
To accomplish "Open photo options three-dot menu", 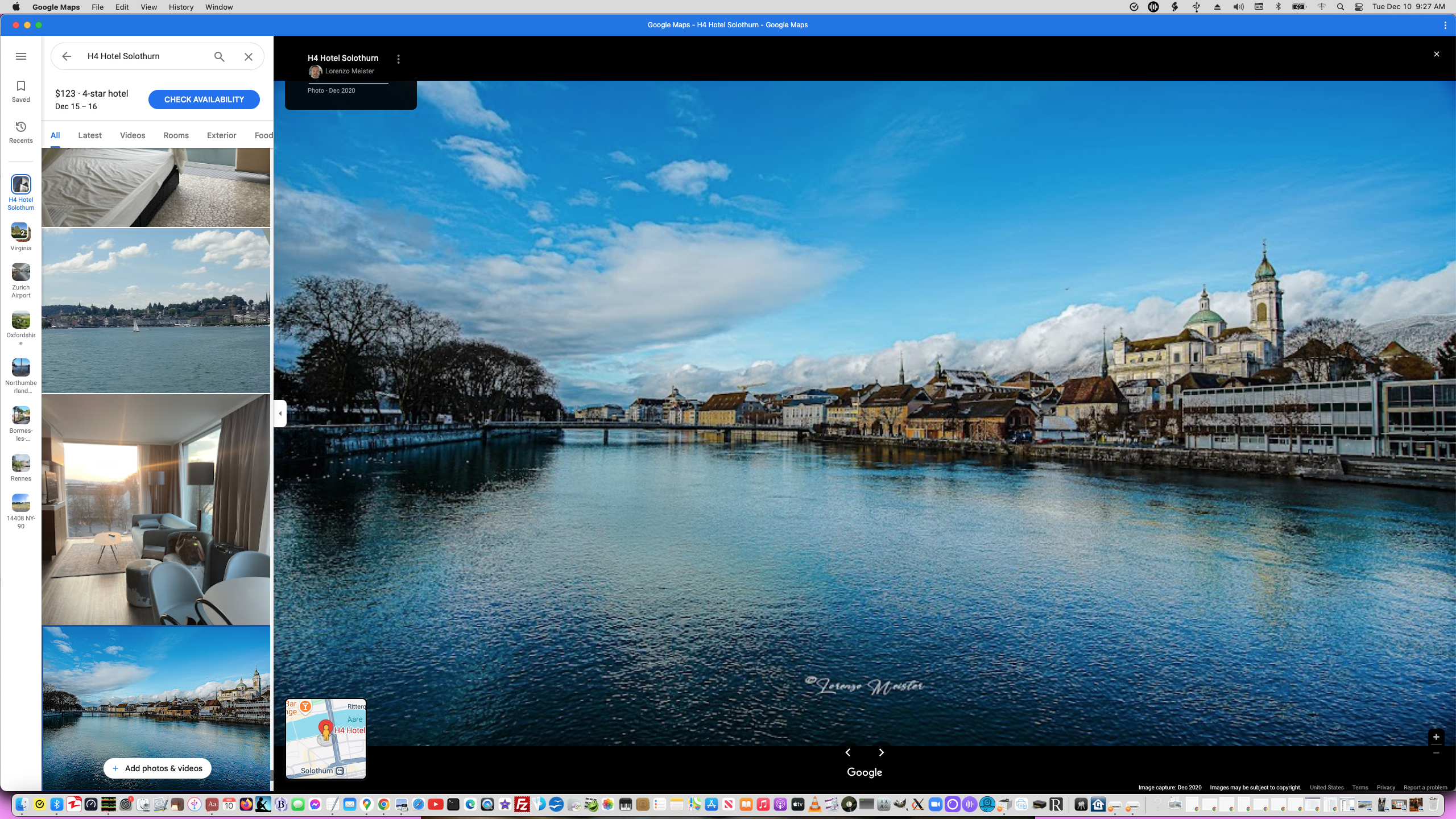I will [398, 59].
